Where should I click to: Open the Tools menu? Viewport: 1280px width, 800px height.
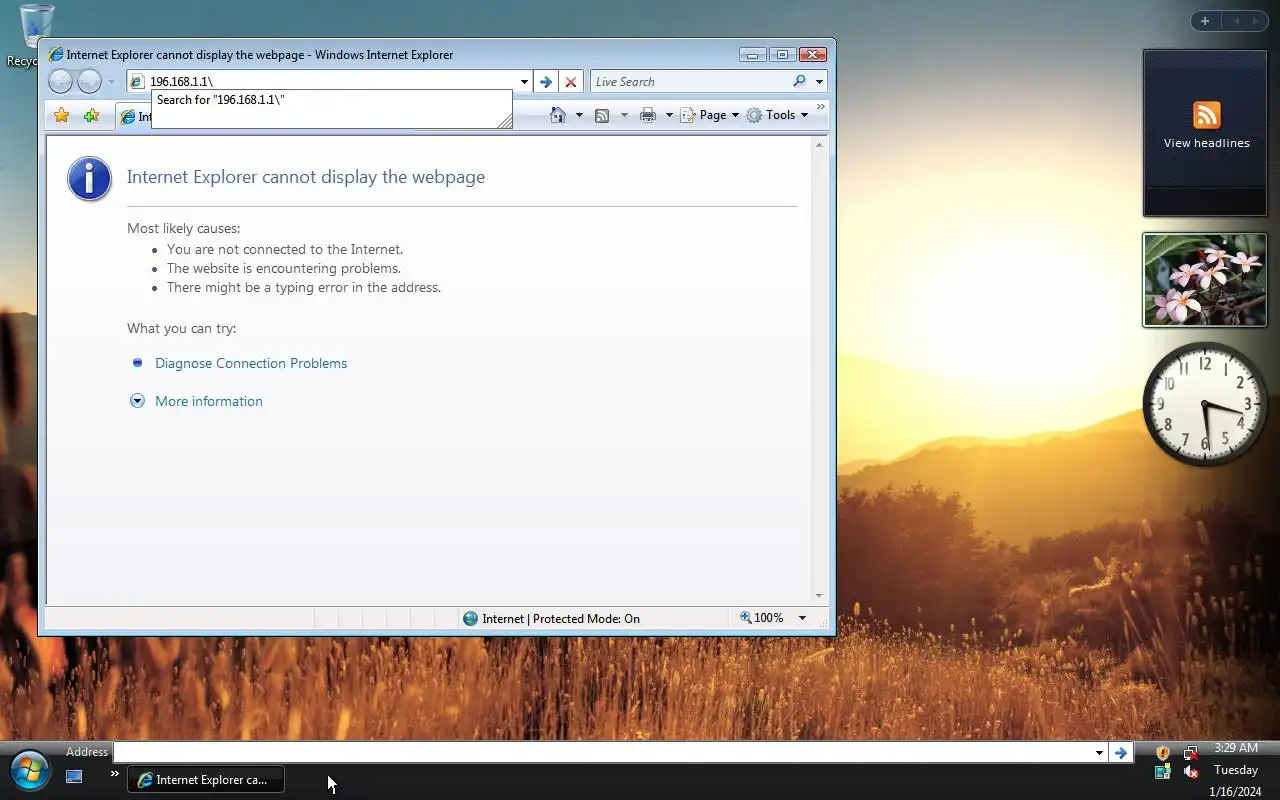tap(777, 115)
